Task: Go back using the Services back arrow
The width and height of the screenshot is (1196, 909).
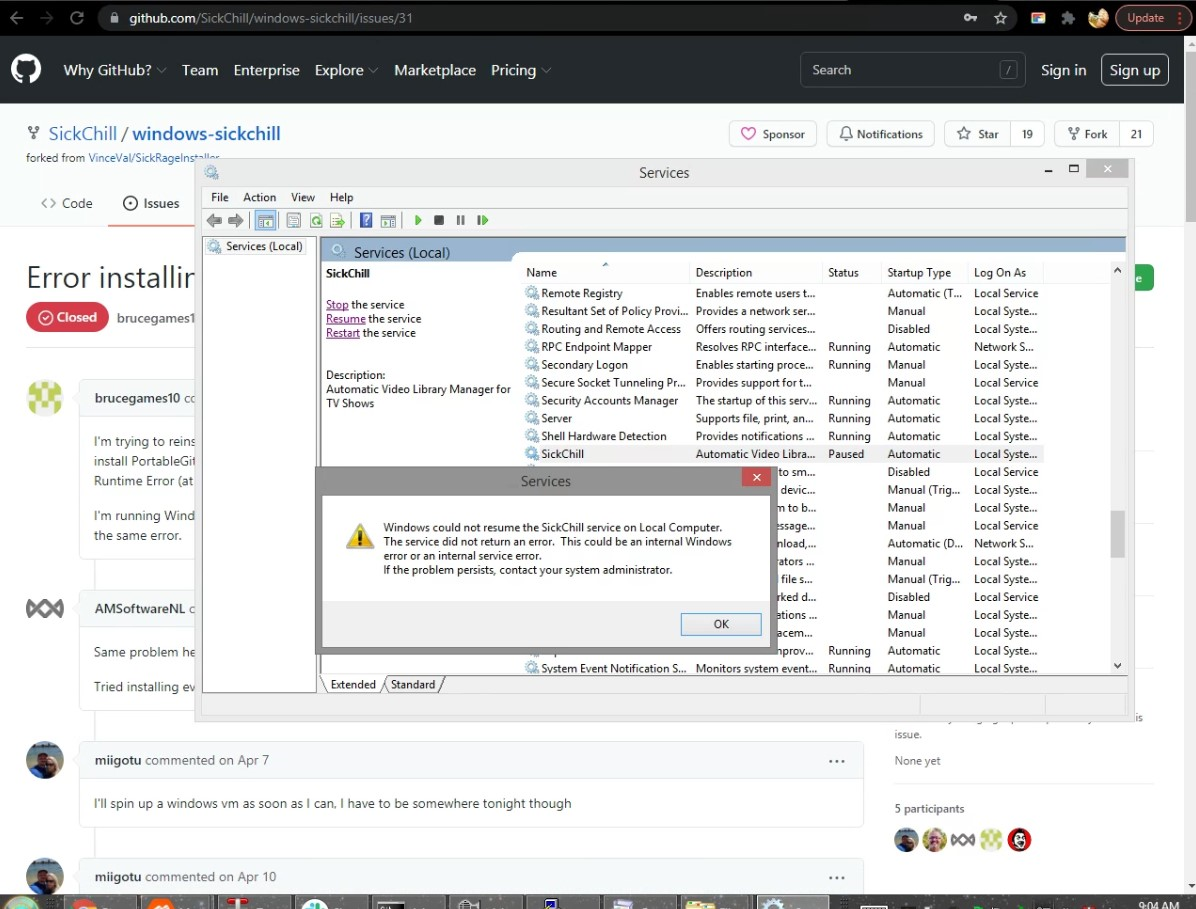Action: (x=214, y=220)
